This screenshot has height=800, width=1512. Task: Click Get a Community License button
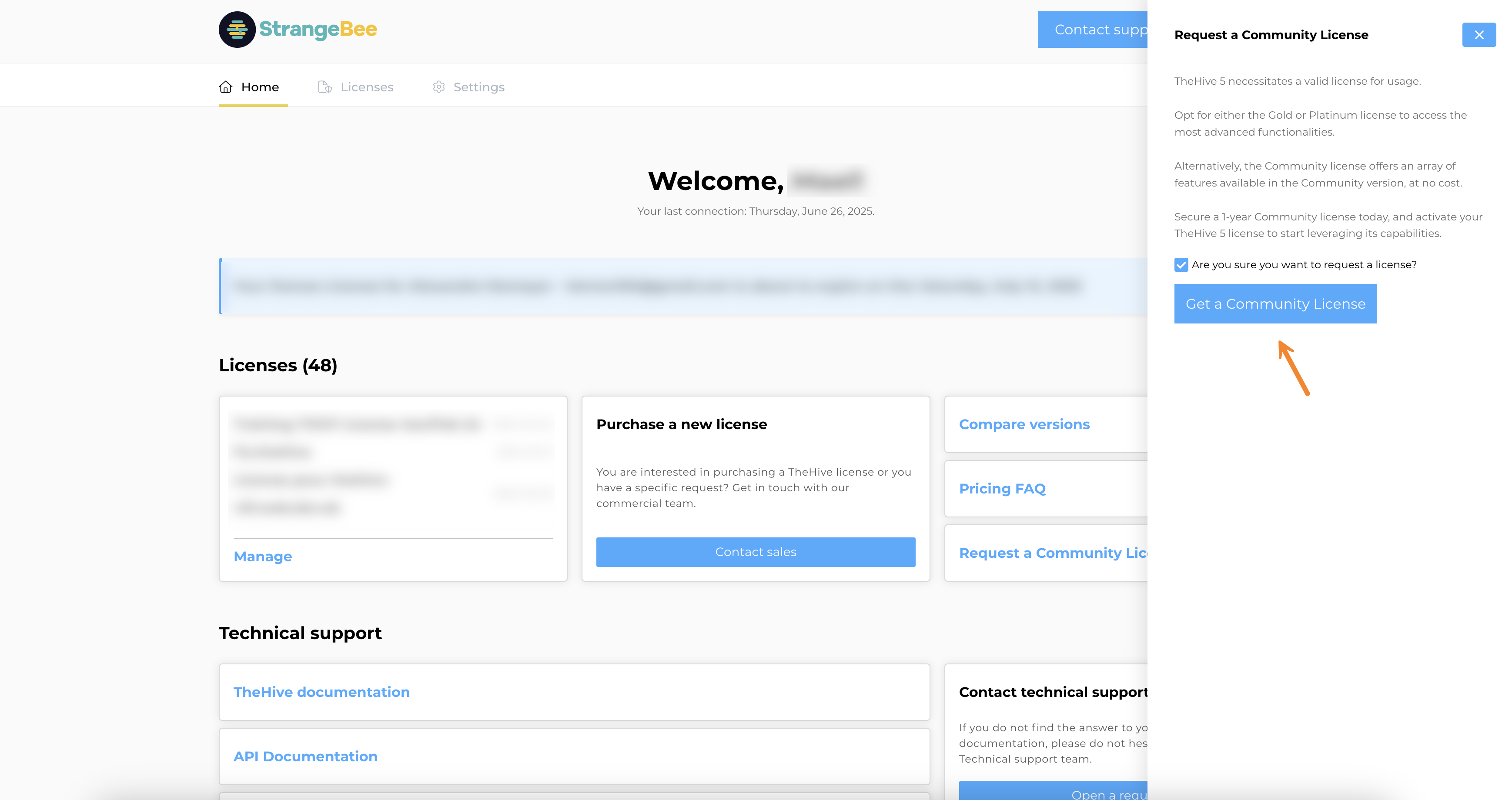[1275, 304]
